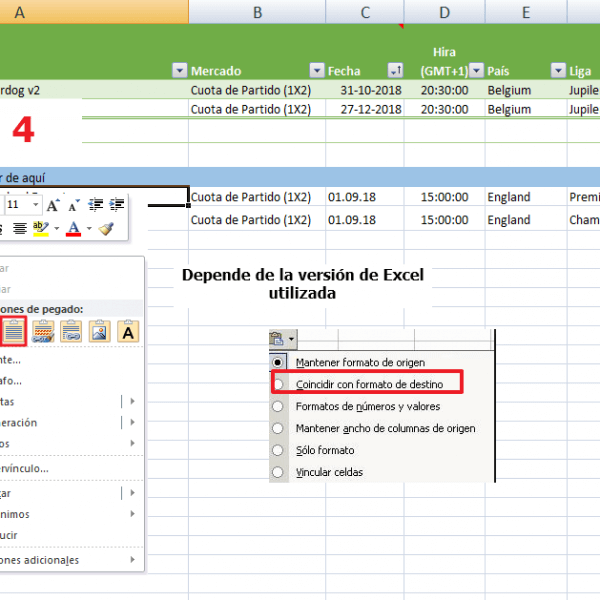Click the 'rdog v2' cell in column A

(x=94, y=90)
